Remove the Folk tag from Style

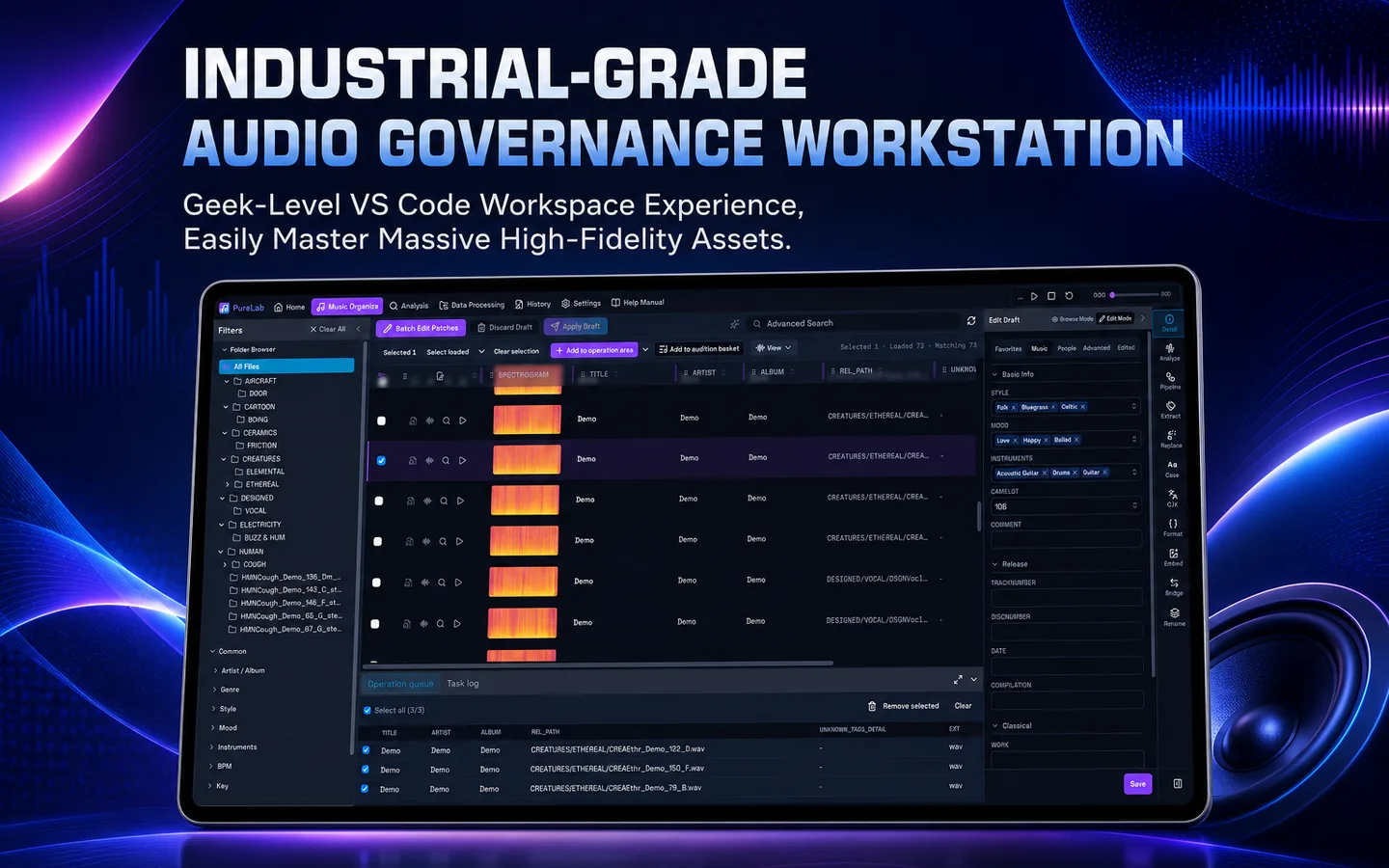coord(1014,407)
